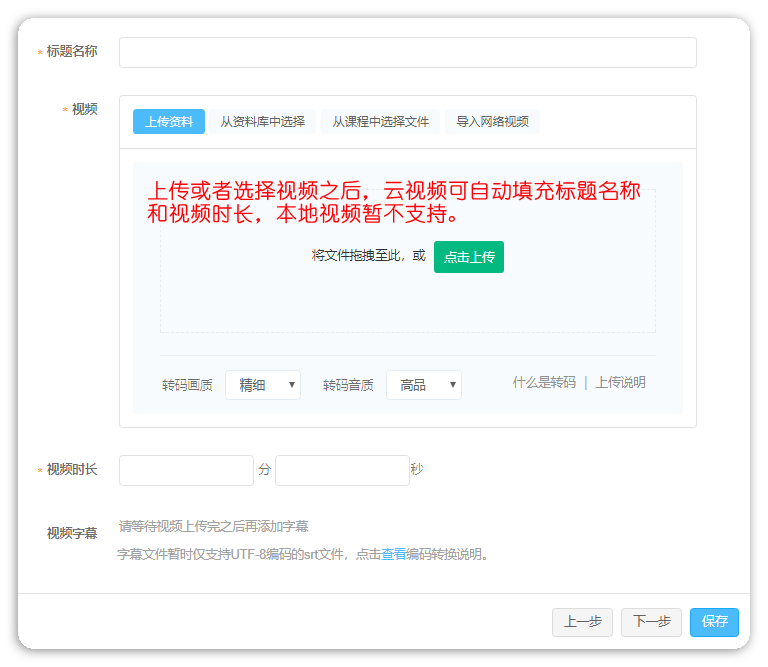Click the 视频字幕 section label
This screenshot has width=768, height=667.
[72, 533]
